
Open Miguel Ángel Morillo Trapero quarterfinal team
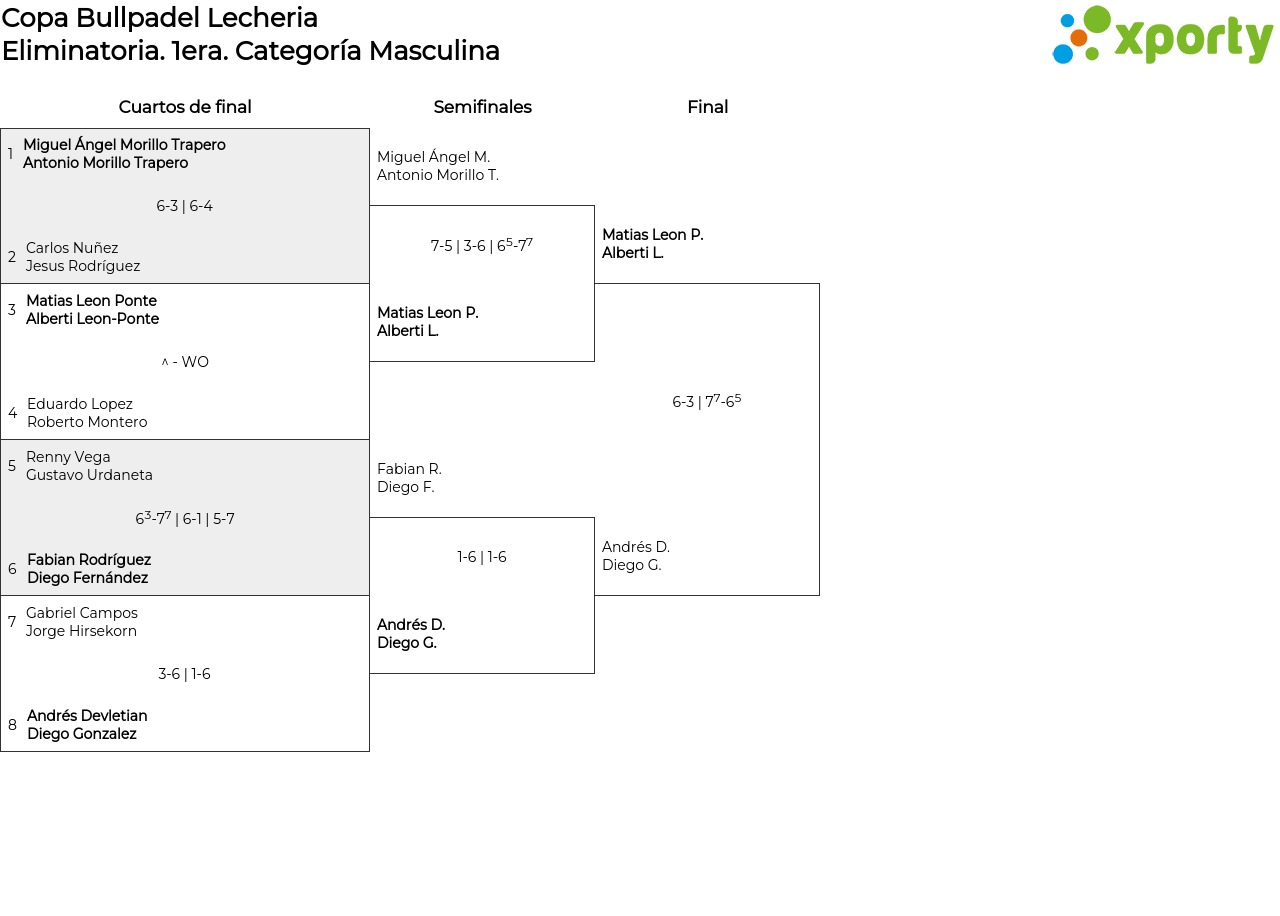pyautogui.click(x=124, y=154)
